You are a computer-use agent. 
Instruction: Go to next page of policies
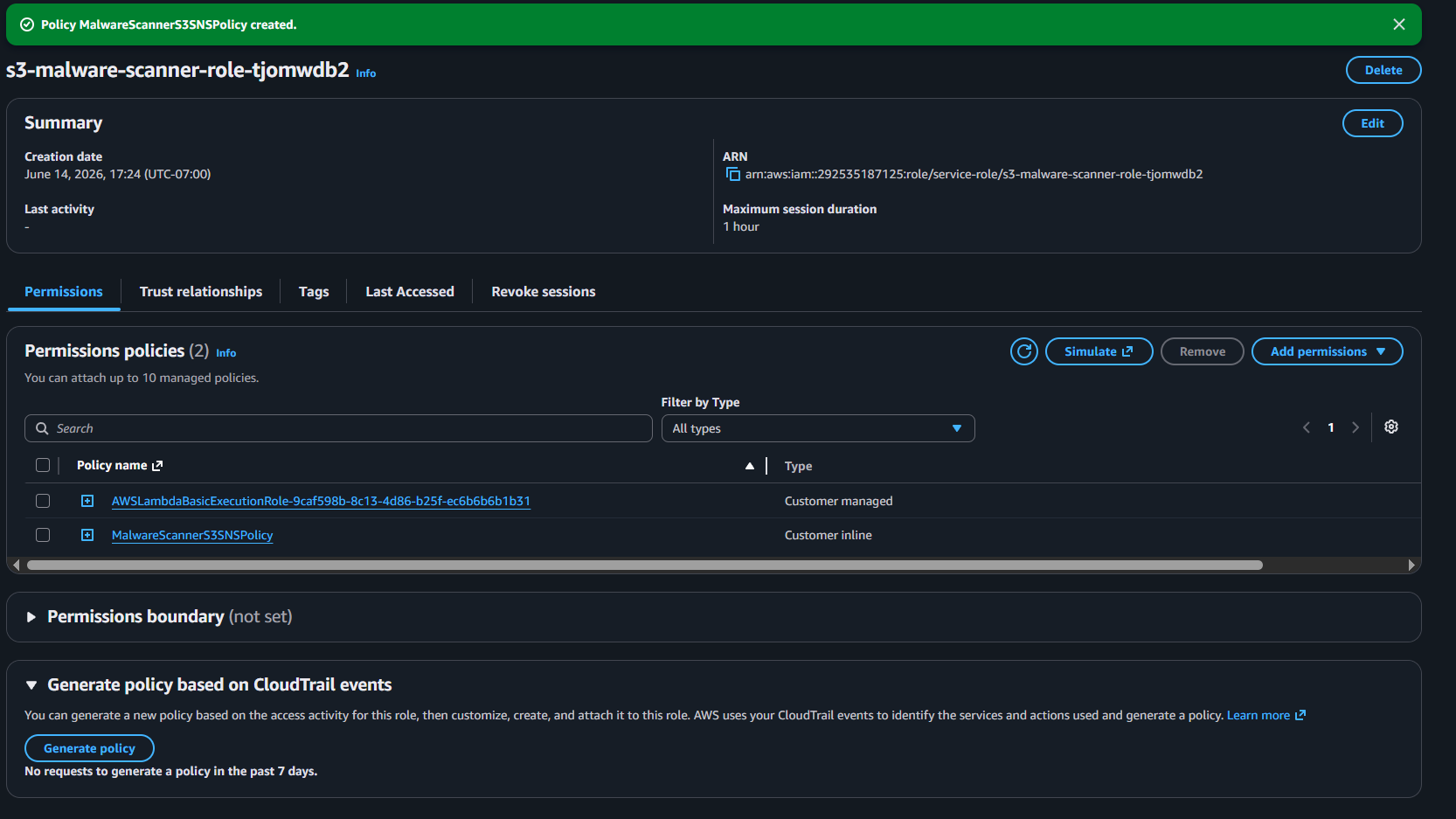tap(1355, 427)
